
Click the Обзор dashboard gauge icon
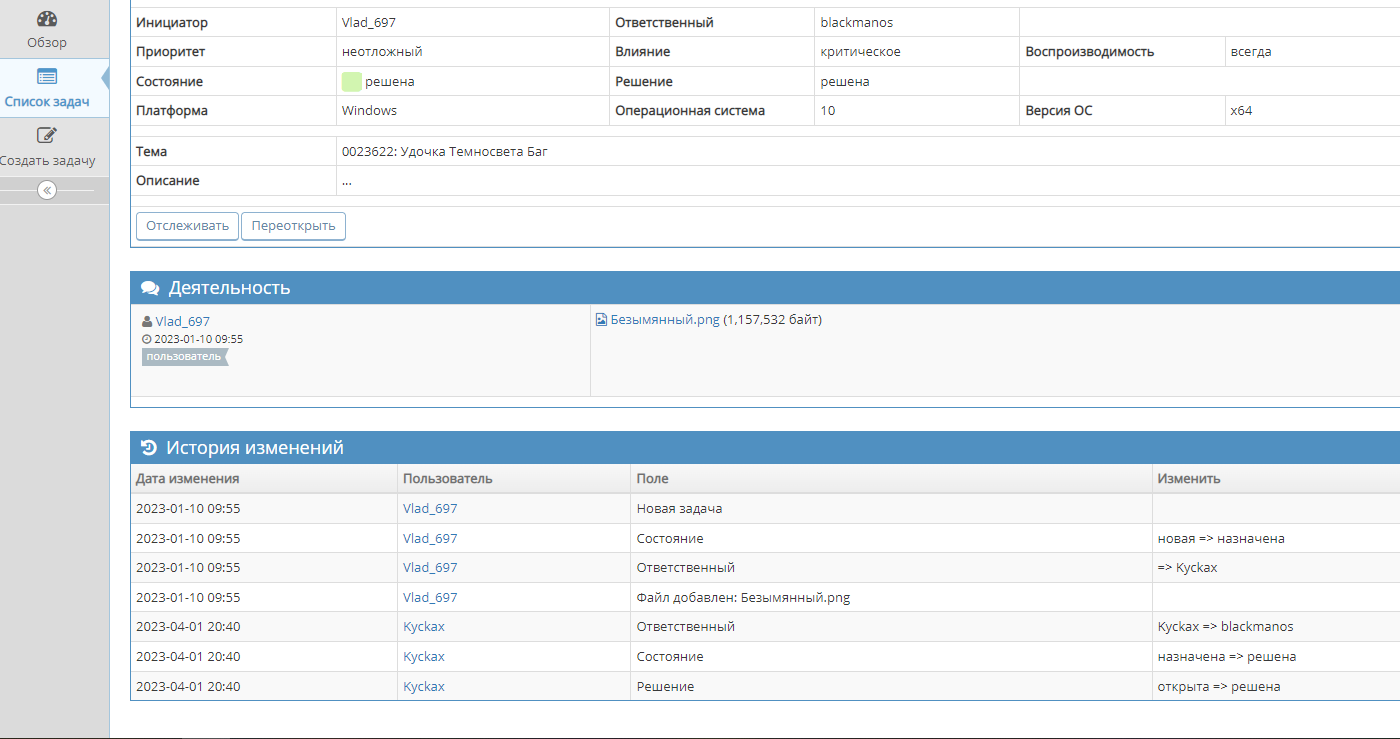point(47,18)
